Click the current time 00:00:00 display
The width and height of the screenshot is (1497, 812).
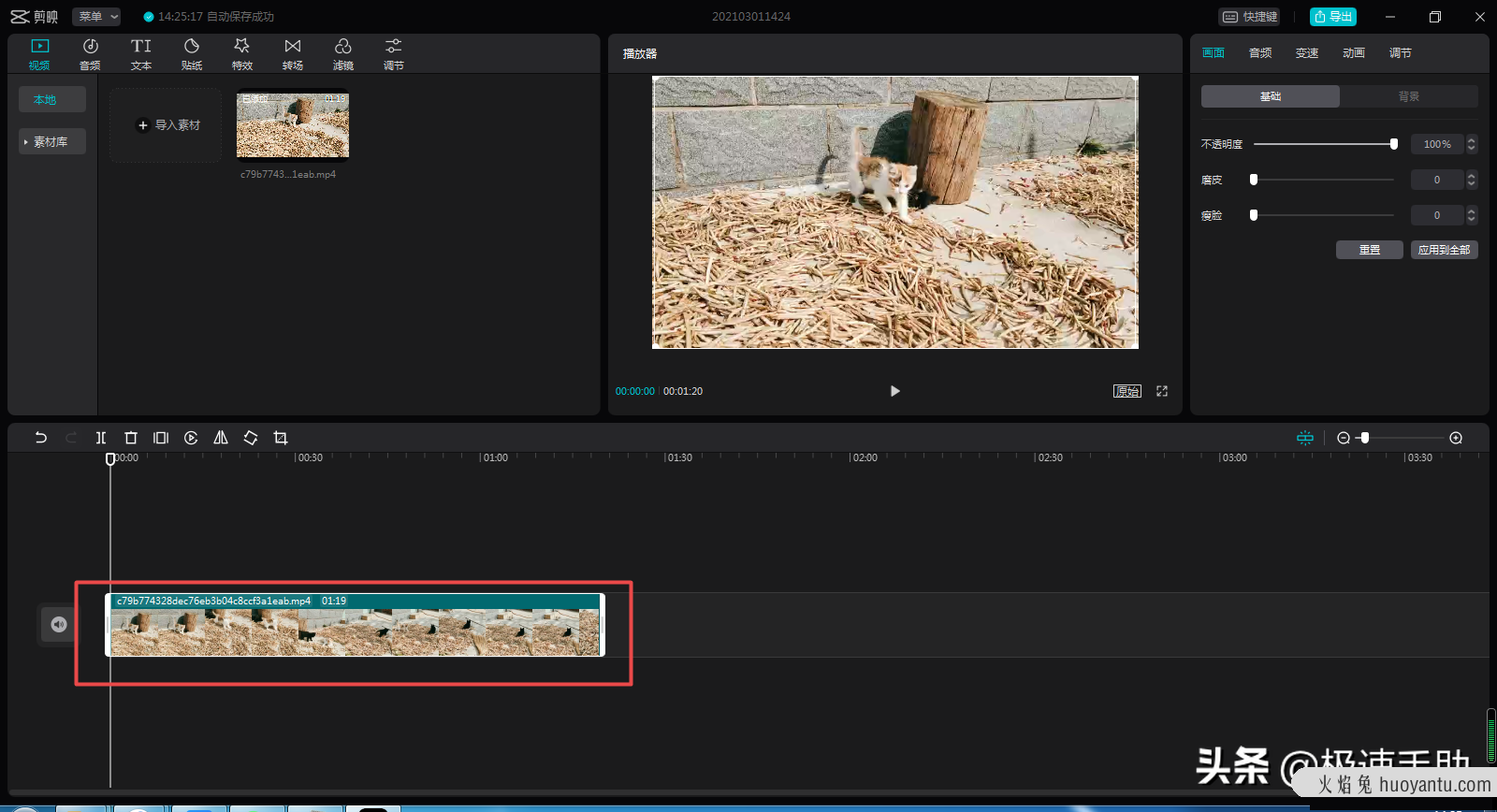pyautogui.click(x=635, y=391)
